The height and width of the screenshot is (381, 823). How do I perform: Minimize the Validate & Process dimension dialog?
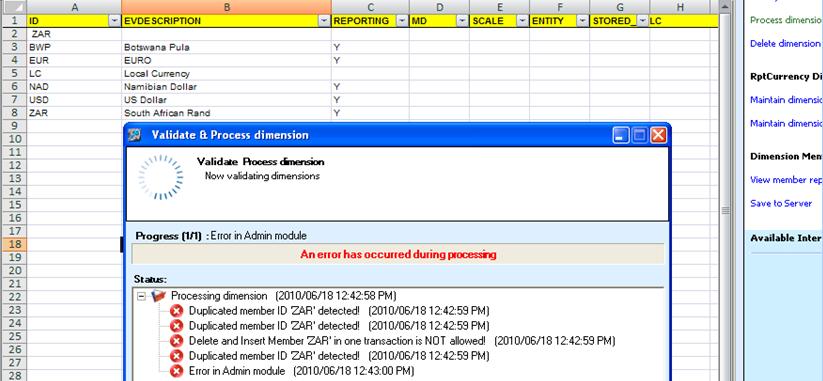(621, 135)
